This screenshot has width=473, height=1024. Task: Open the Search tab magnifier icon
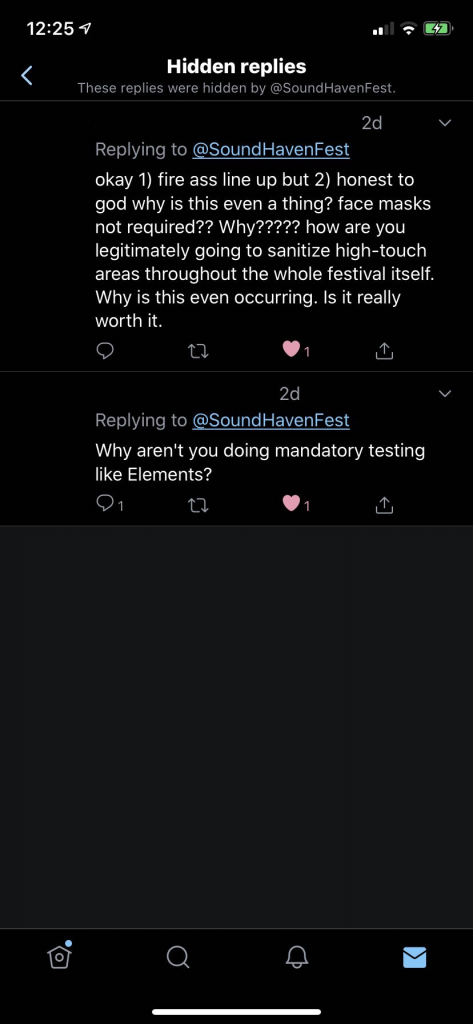coord(178,957)
